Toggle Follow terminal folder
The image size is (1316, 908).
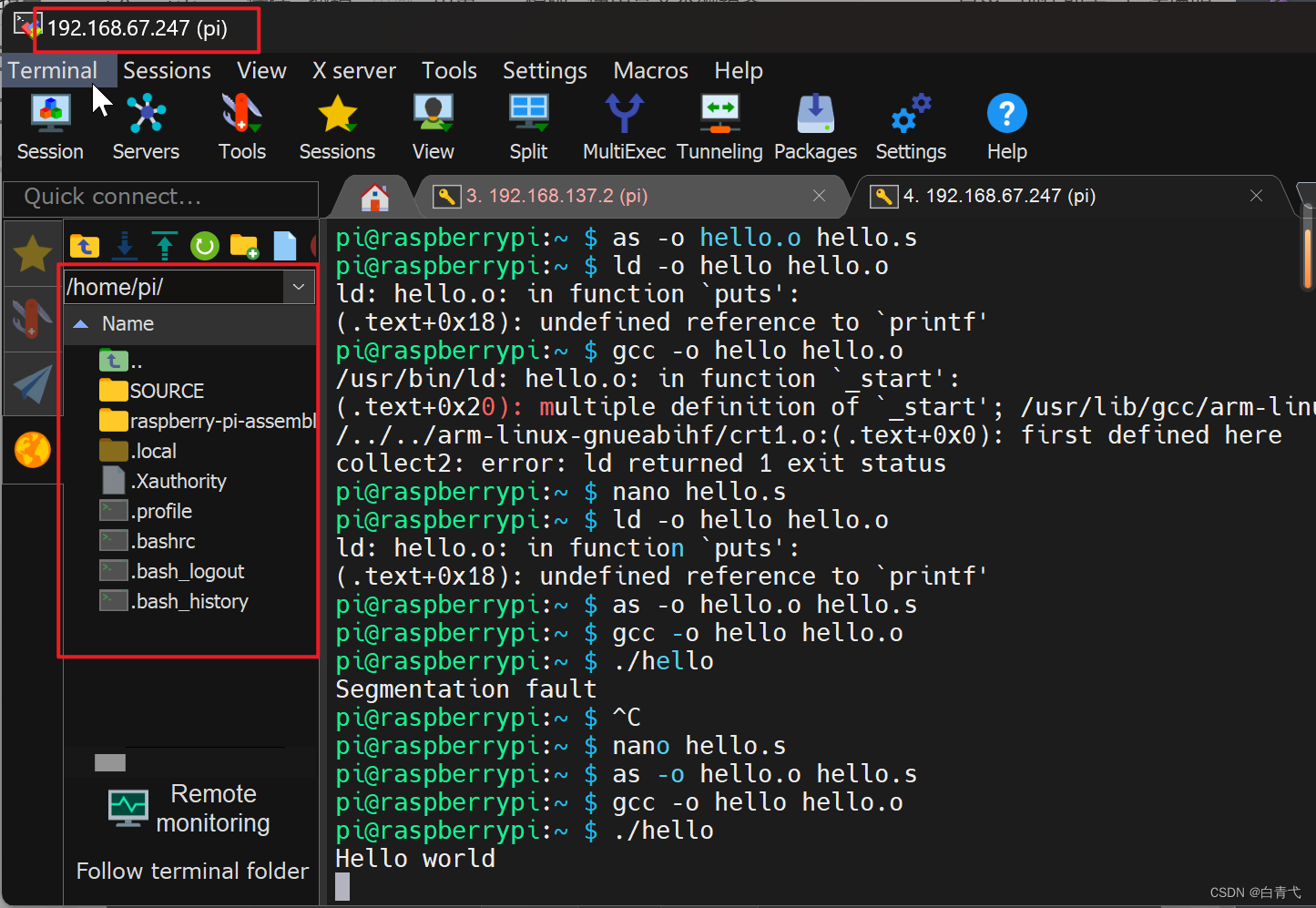pyautogui.click(x=190, y=871)
